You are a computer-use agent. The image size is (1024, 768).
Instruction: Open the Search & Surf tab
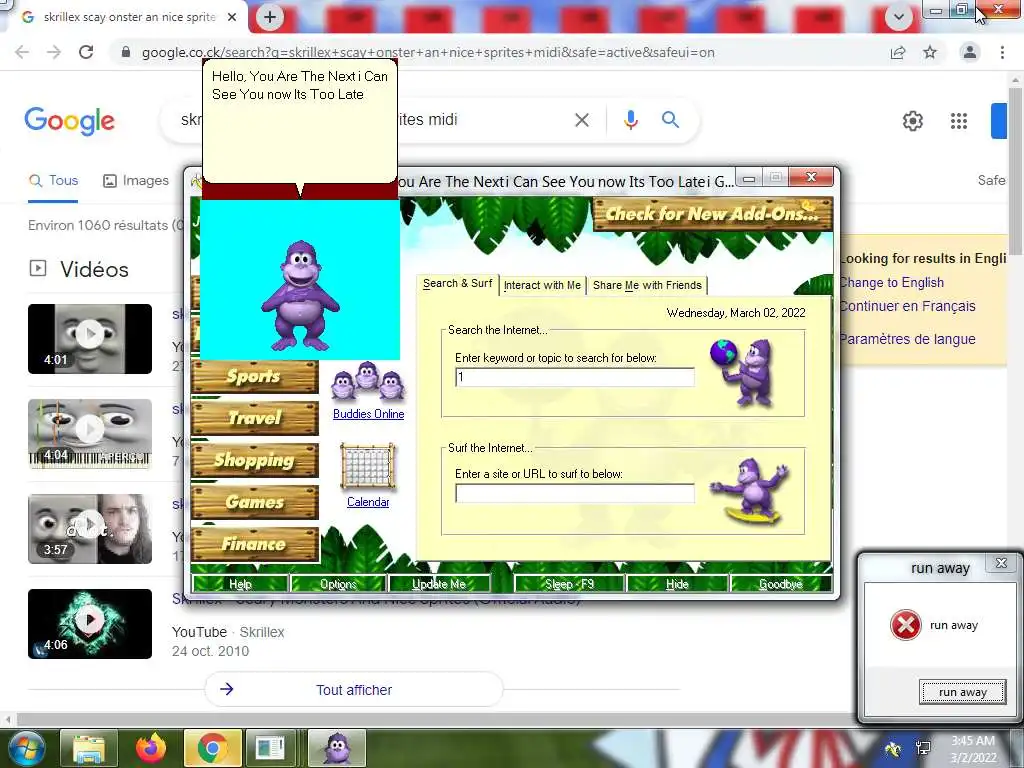(457, 283)
